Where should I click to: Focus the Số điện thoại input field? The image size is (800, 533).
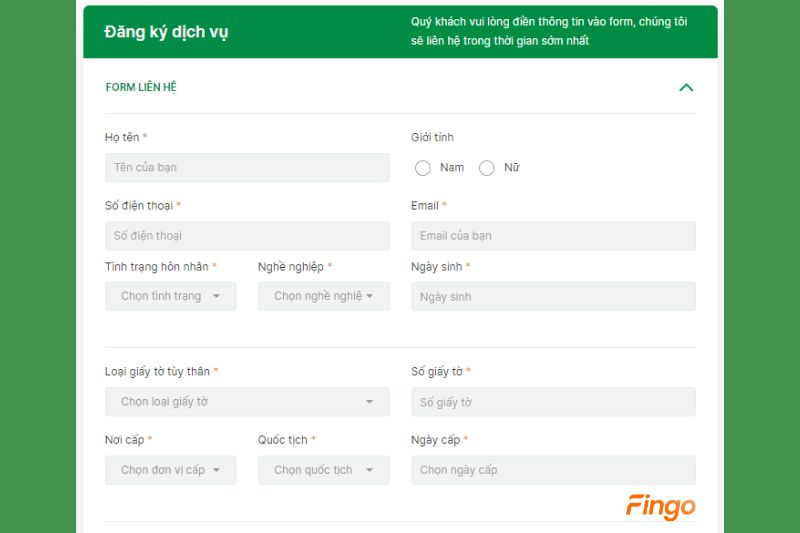click(247, 236)
